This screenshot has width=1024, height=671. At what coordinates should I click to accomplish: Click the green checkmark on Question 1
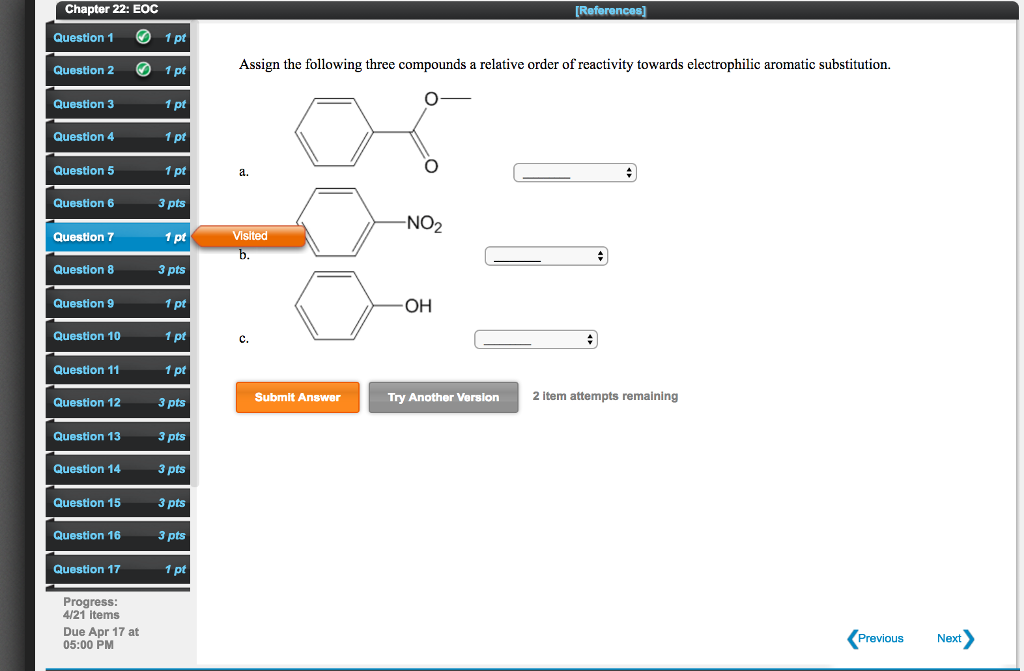[x=144, y=38]
